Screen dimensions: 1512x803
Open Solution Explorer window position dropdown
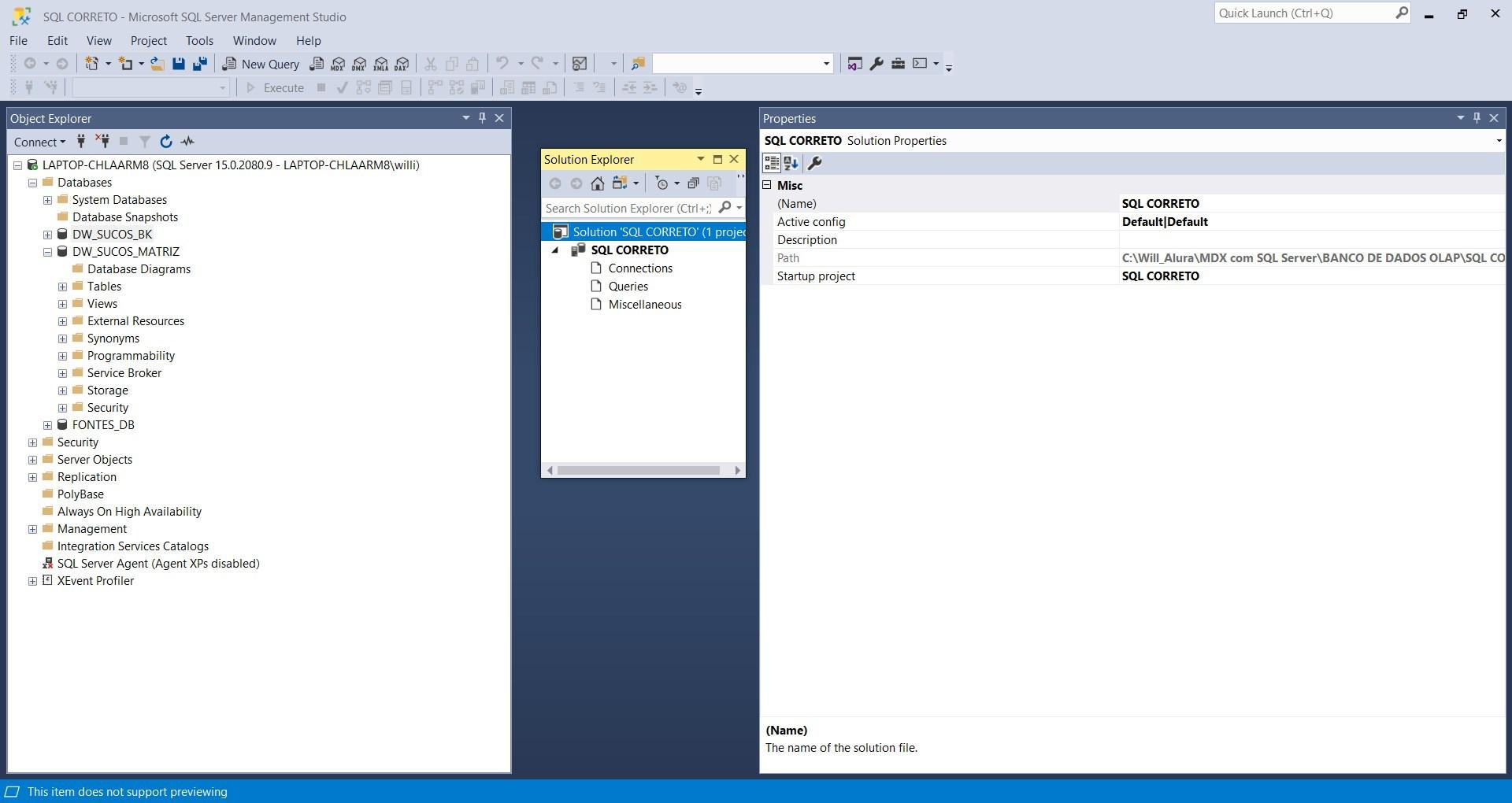[700, 159]
